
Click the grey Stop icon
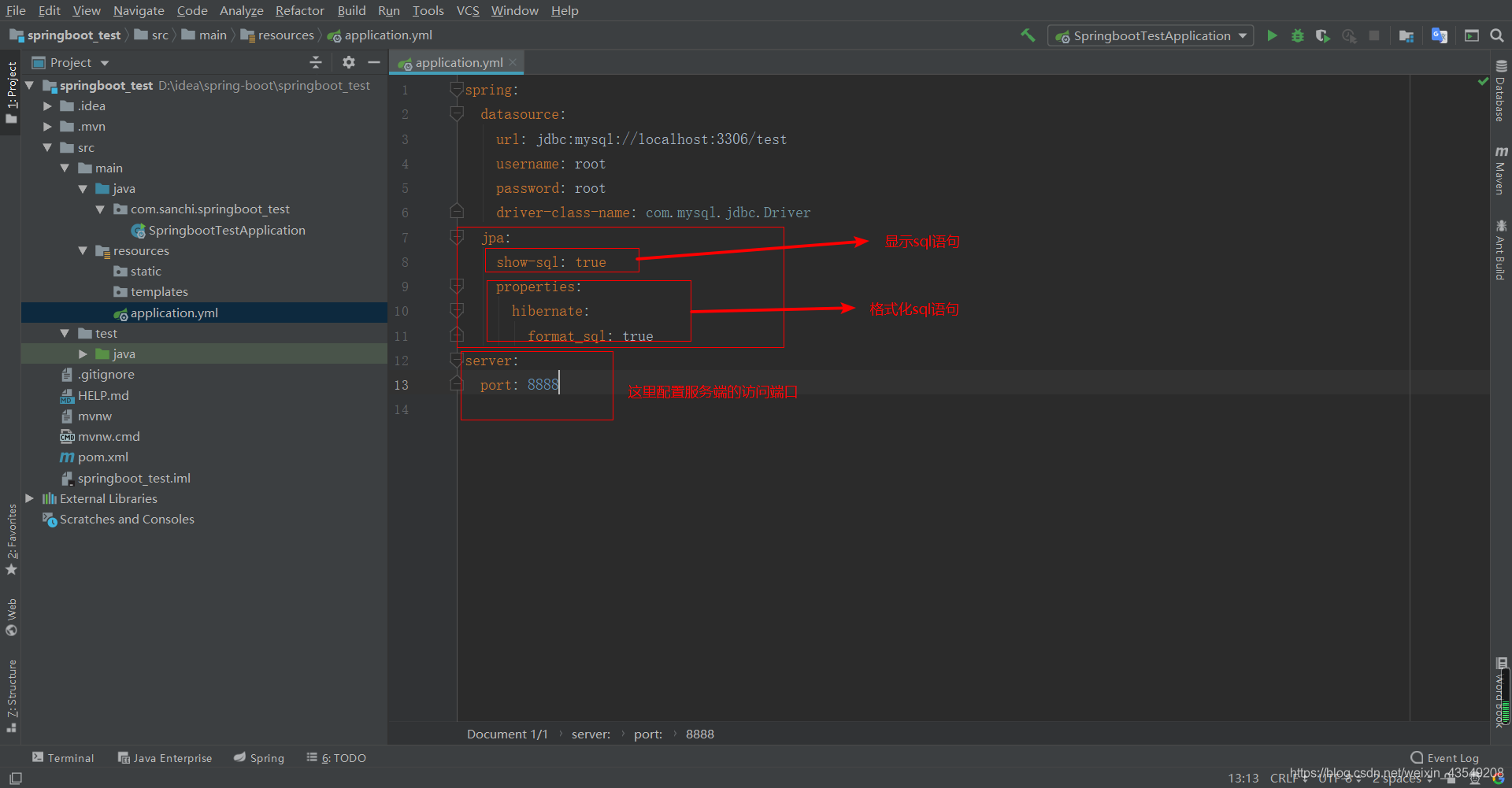[1374, 35]
